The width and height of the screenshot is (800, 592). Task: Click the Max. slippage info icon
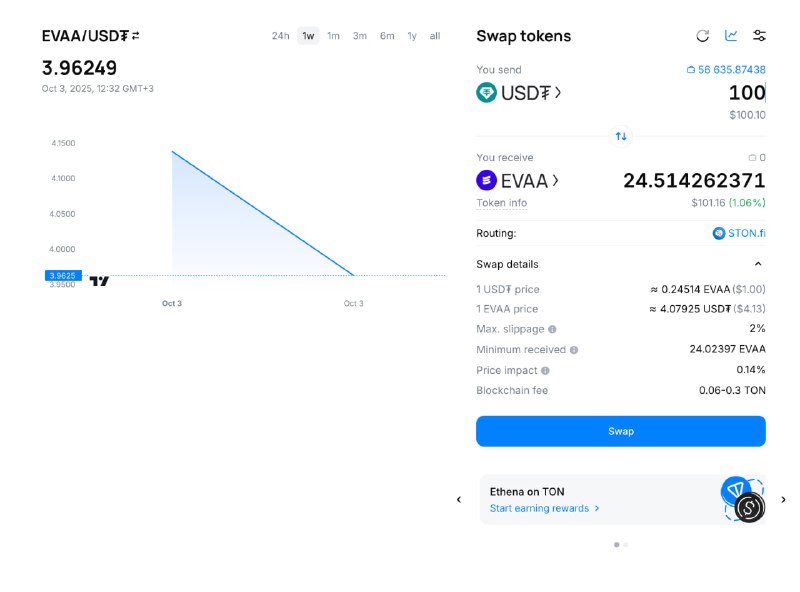pos(552,329)
